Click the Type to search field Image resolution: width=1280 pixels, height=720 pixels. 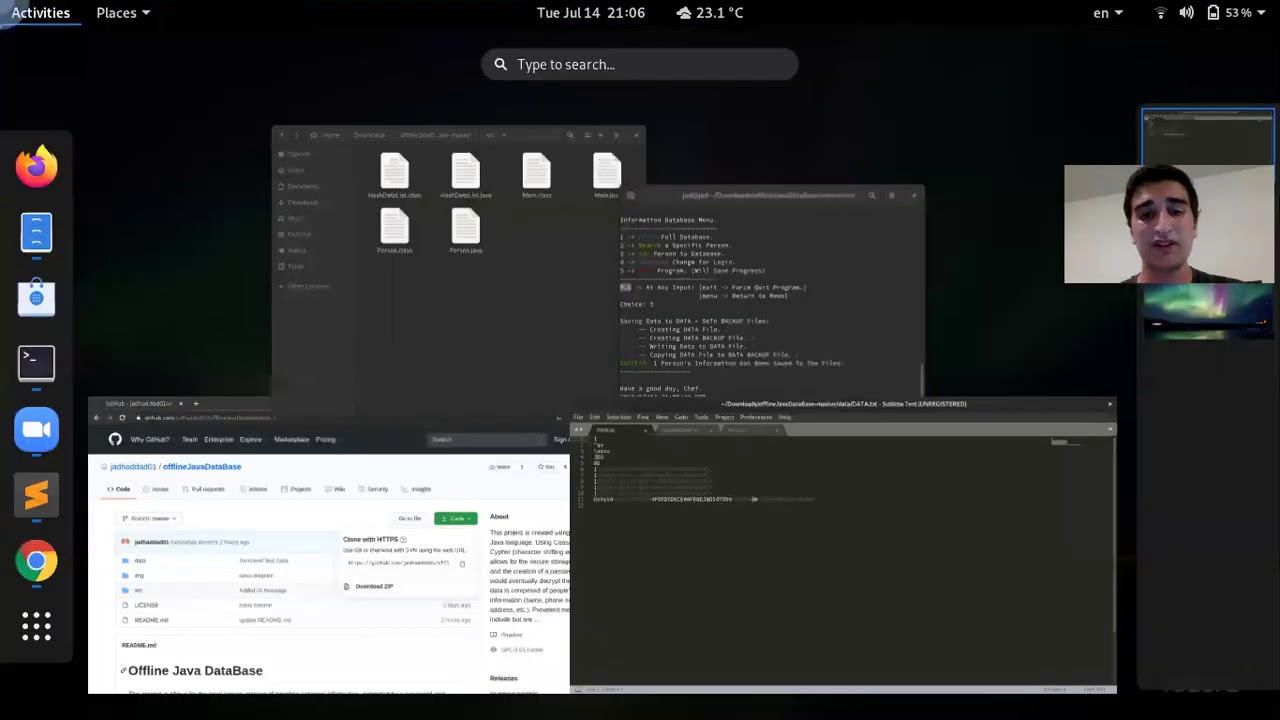640,64
